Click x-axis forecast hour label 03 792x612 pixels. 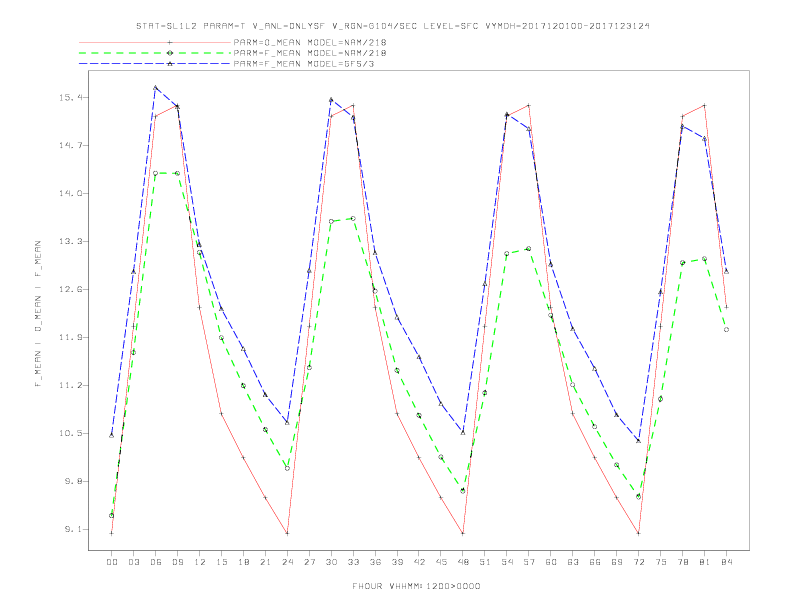133,562
